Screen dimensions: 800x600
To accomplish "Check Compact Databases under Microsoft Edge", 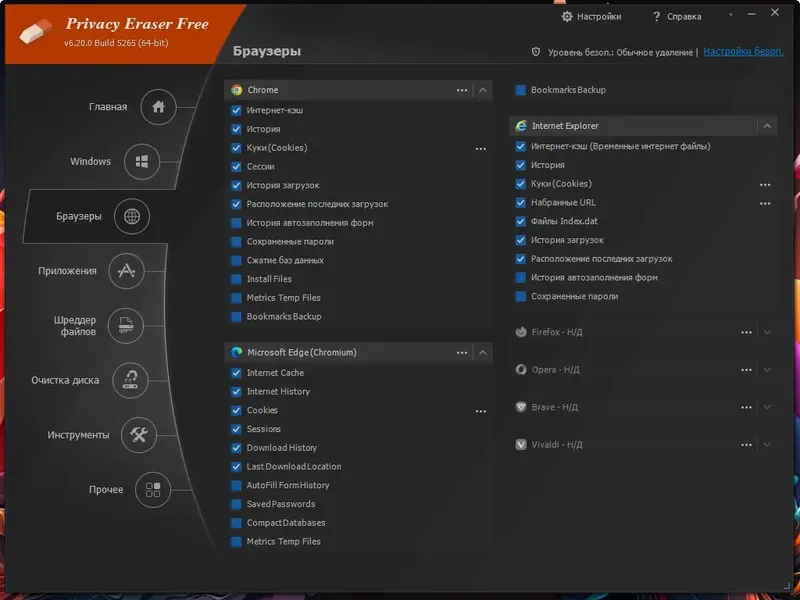I will (x=238, y=522).
